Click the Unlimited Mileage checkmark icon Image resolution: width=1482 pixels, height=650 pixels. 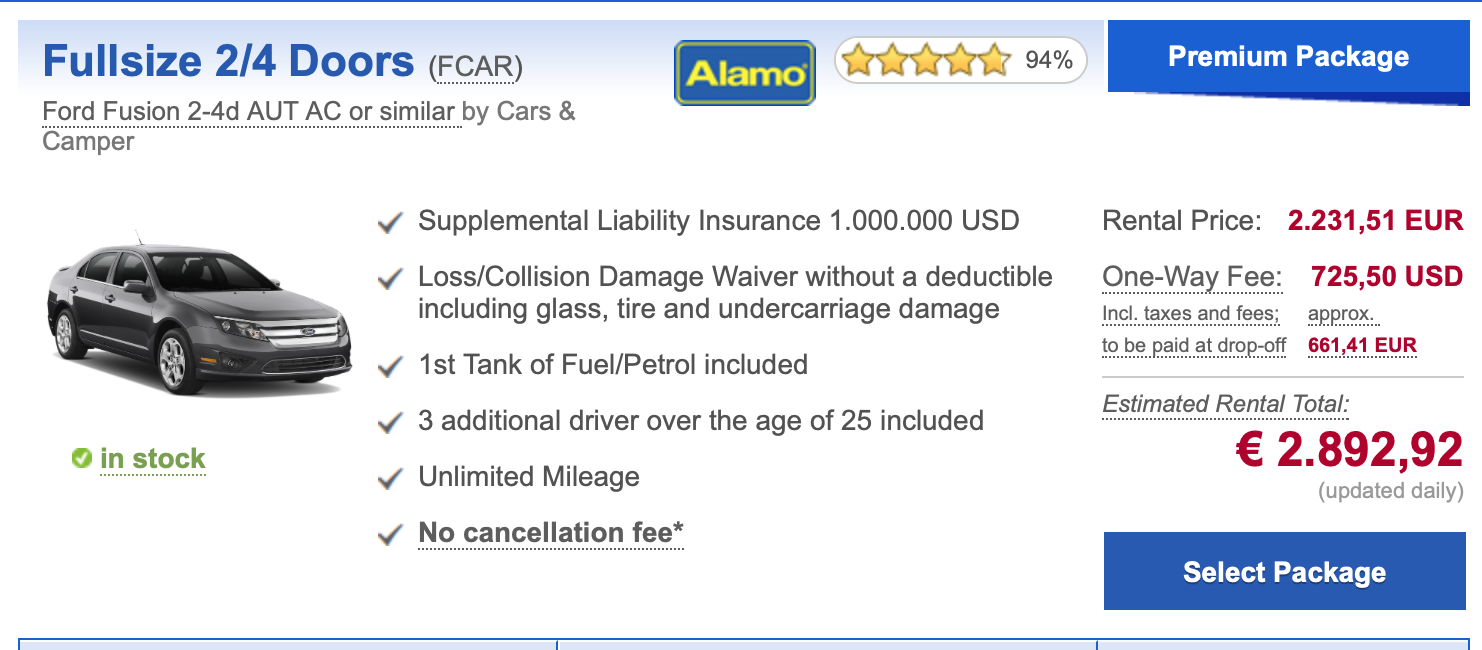(390, 479)
